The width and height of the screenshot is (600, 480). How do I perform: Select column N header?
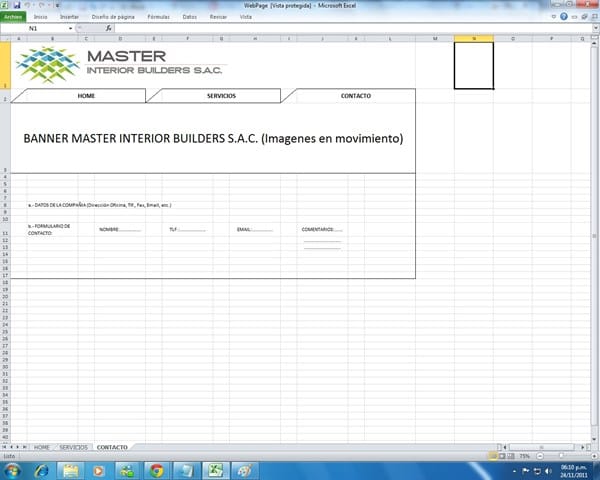coord(474,39)
